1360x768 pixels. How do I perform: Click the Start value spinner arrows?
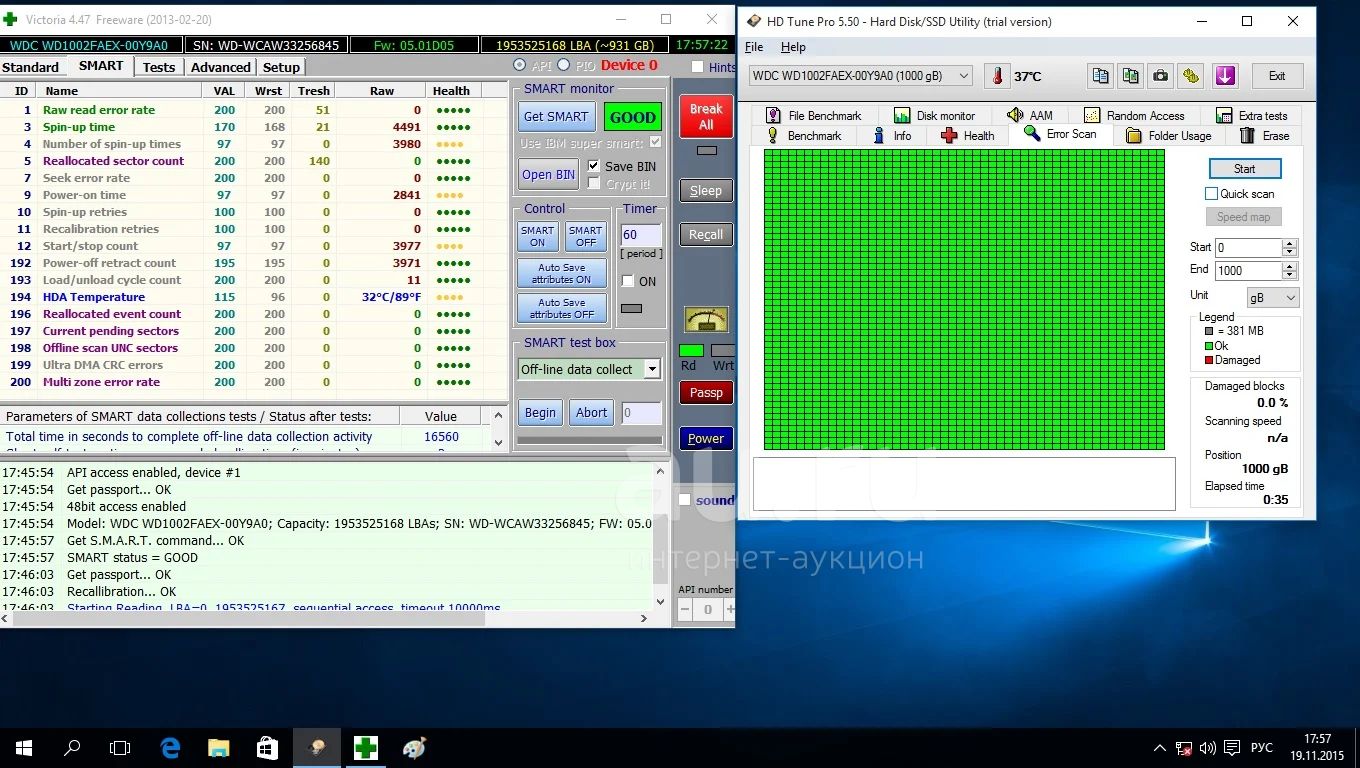click(x=1290, y=247)
